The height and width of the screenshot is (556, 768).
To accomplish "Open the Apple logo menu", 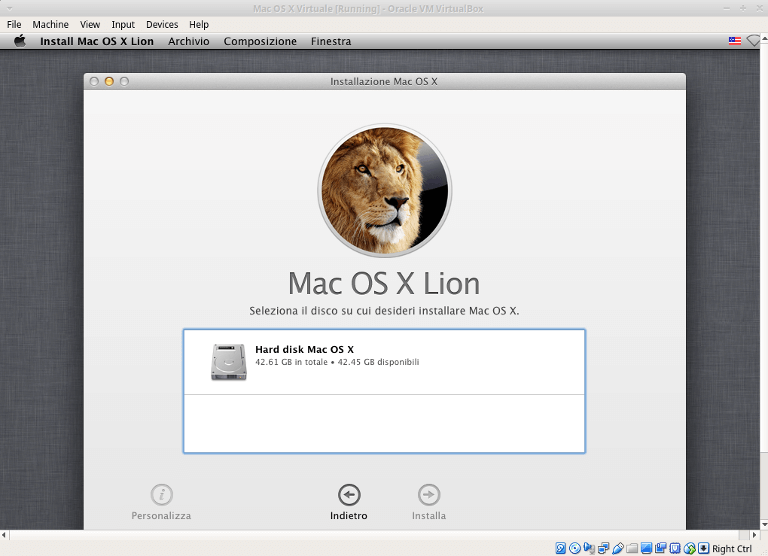I will (x=20, y=41).
